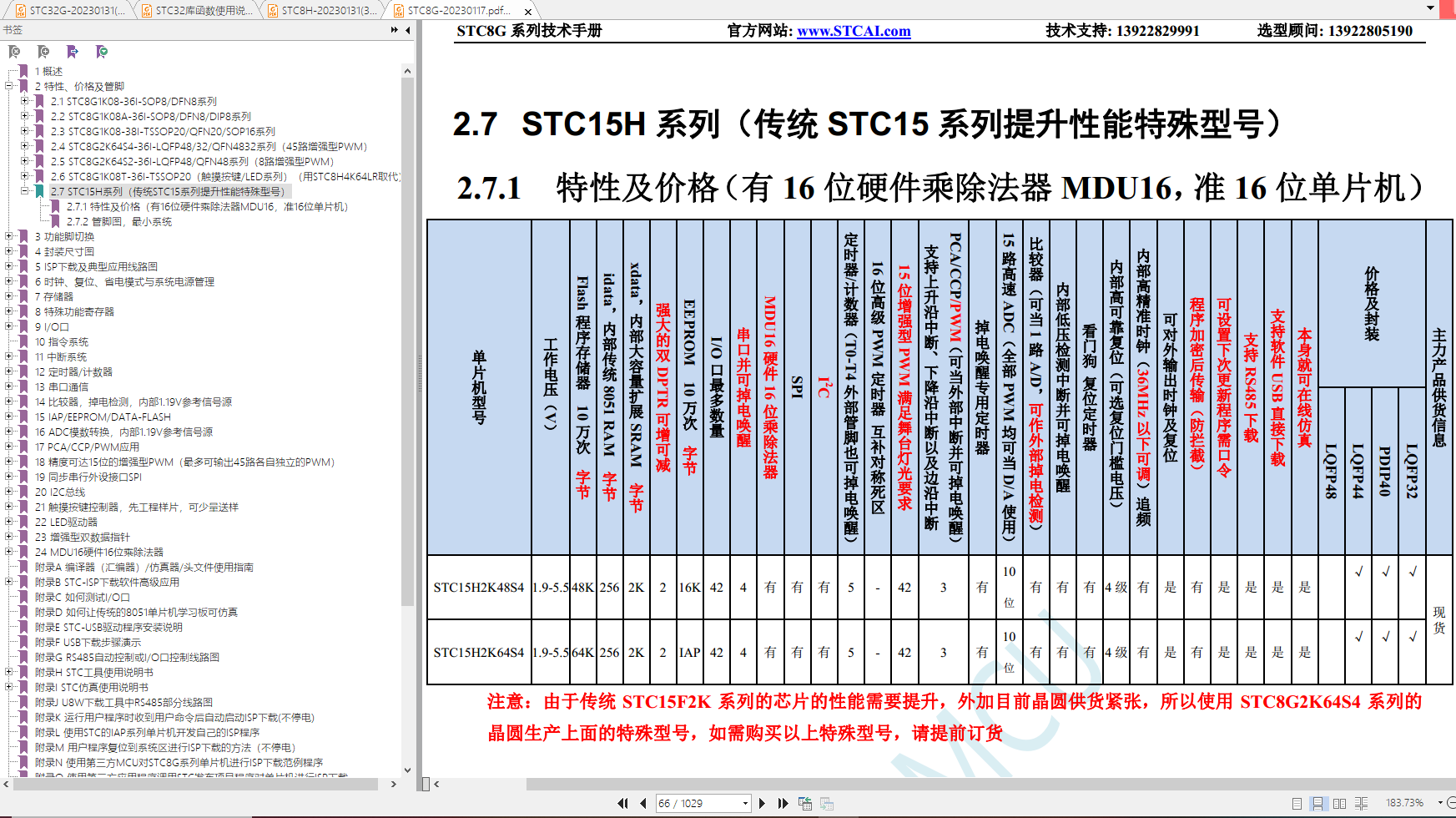Viewport: 1456px width, 818px height.
Task: Click the add new bookmark icon
Action: point(43,52)
